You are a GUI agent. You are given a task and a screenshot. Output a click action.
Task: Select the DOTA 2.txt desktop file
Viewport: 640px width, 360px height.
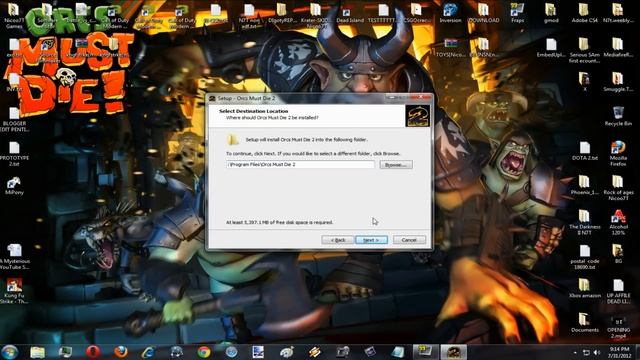pyautogui.click(x=584, y=151)
